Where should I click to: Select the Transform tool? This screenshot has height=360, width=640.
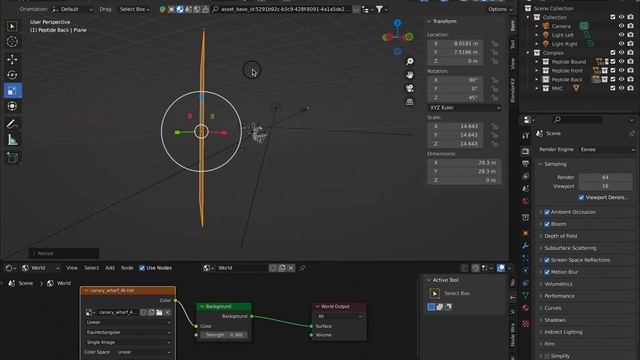click(x=12, y=106)
